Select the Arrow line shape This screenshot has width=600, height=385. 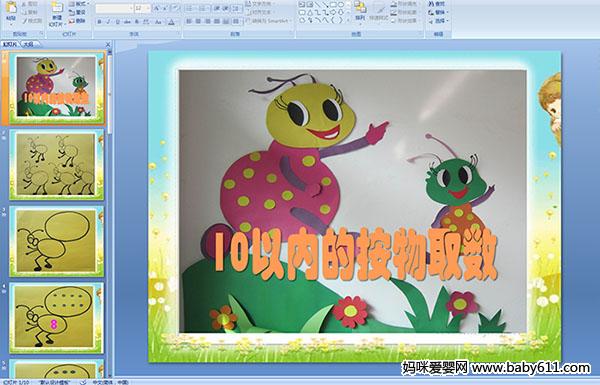click(x=325, y=5)
